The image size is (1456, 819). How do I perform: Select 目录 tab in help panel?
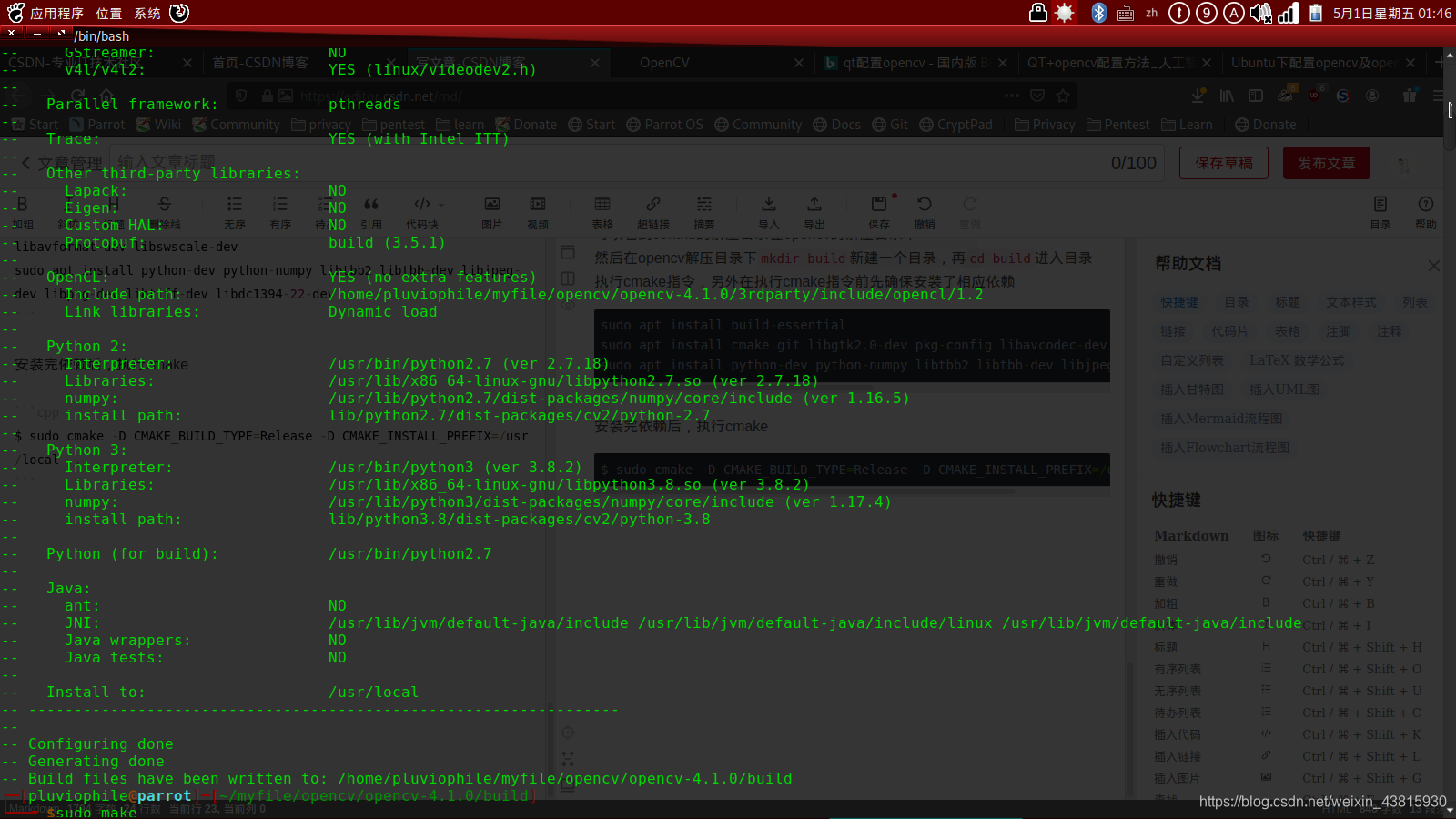[1237, 302]
